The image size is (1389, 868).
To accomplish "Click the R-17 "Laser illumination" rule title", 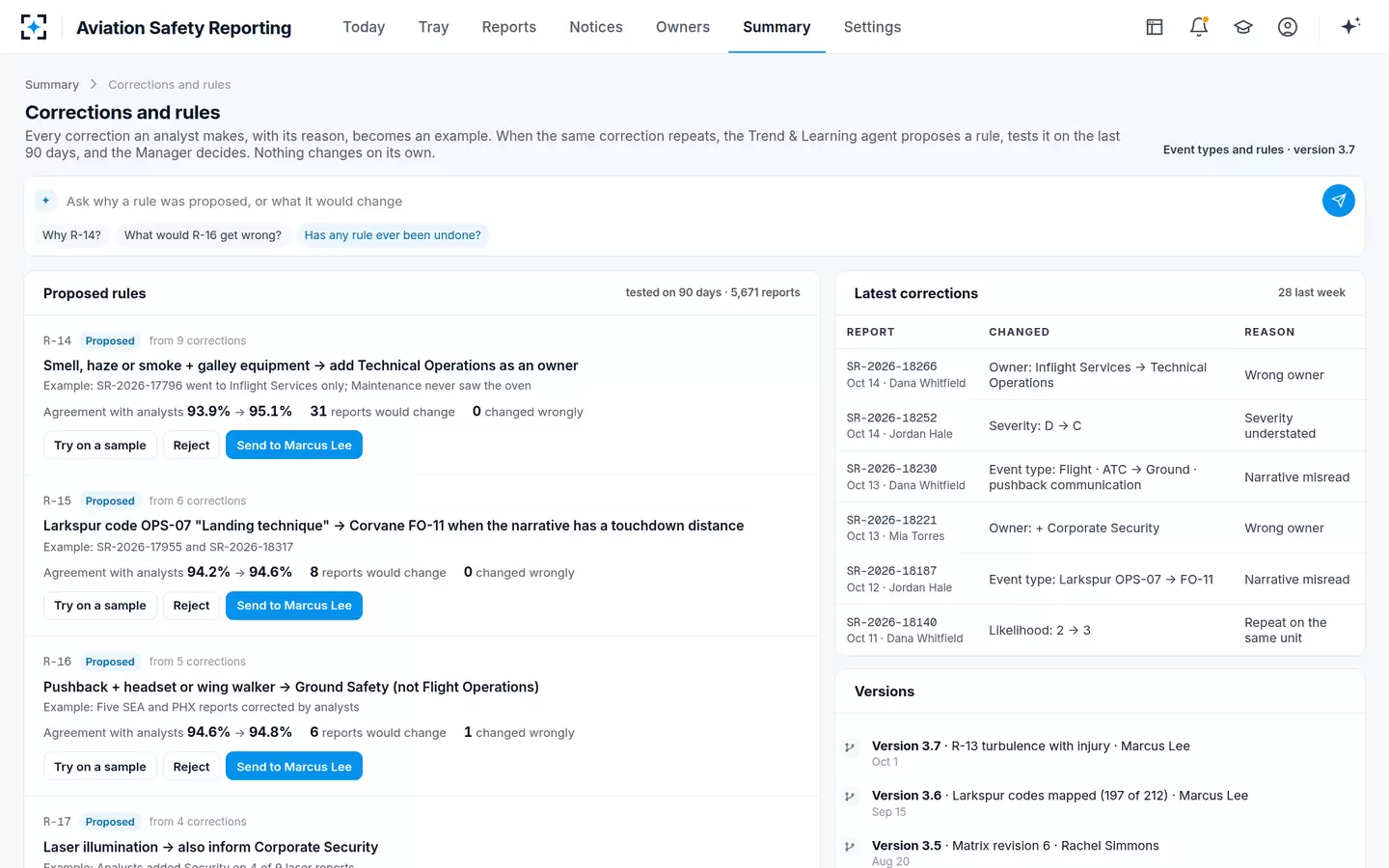I will click(210, 847).
